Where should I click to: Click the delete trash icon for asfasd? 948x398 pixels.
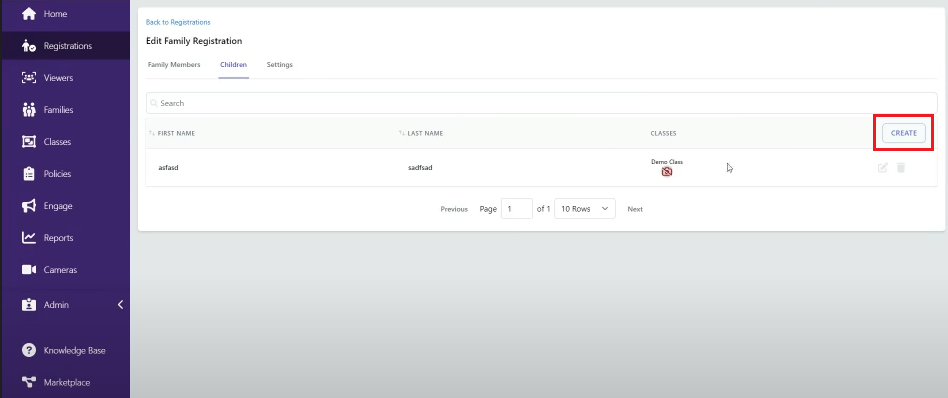[x=901, y=168]
